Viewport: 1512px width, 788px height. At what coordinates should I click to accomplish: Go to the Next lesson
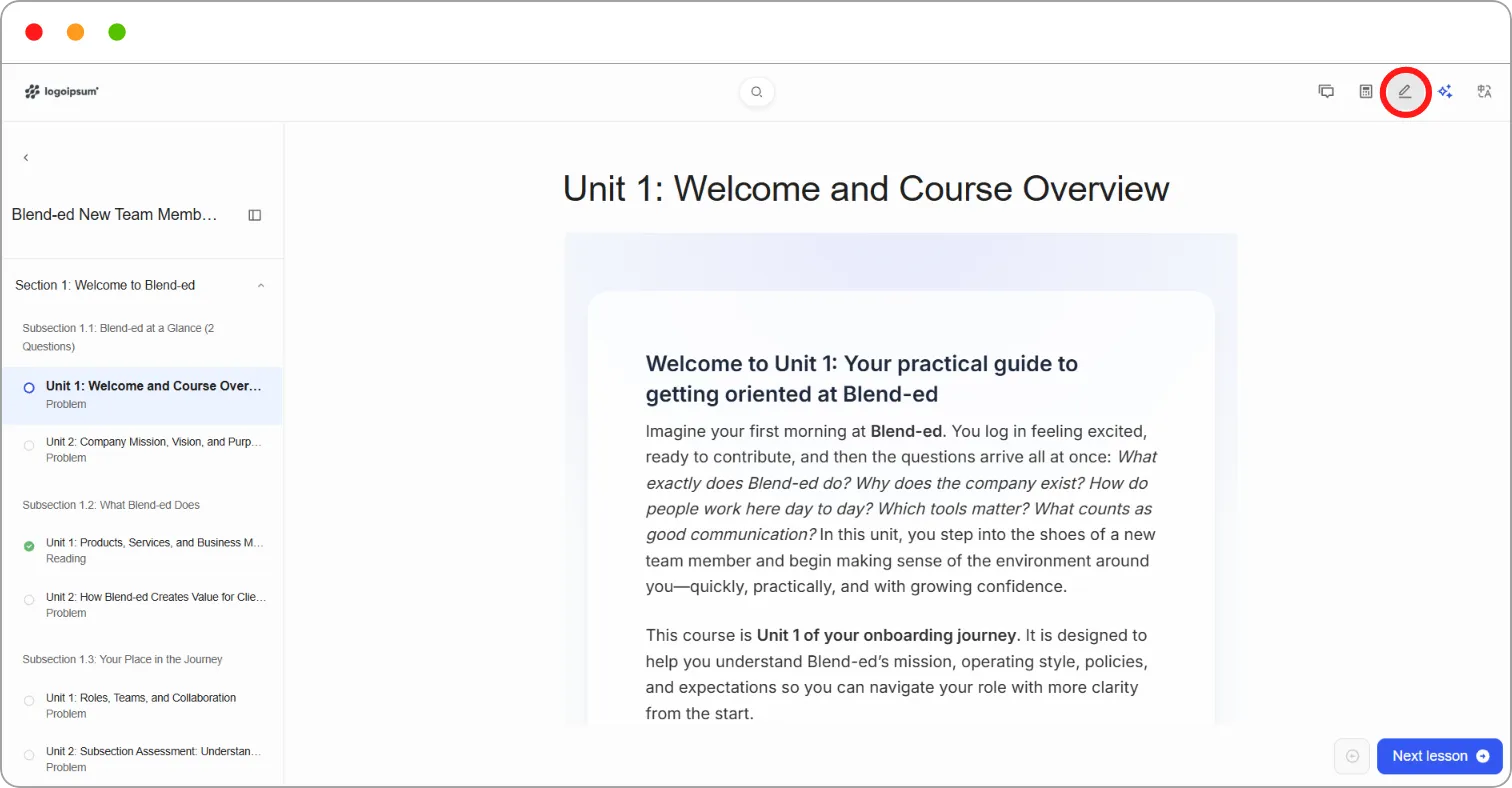click(1439, 756)
